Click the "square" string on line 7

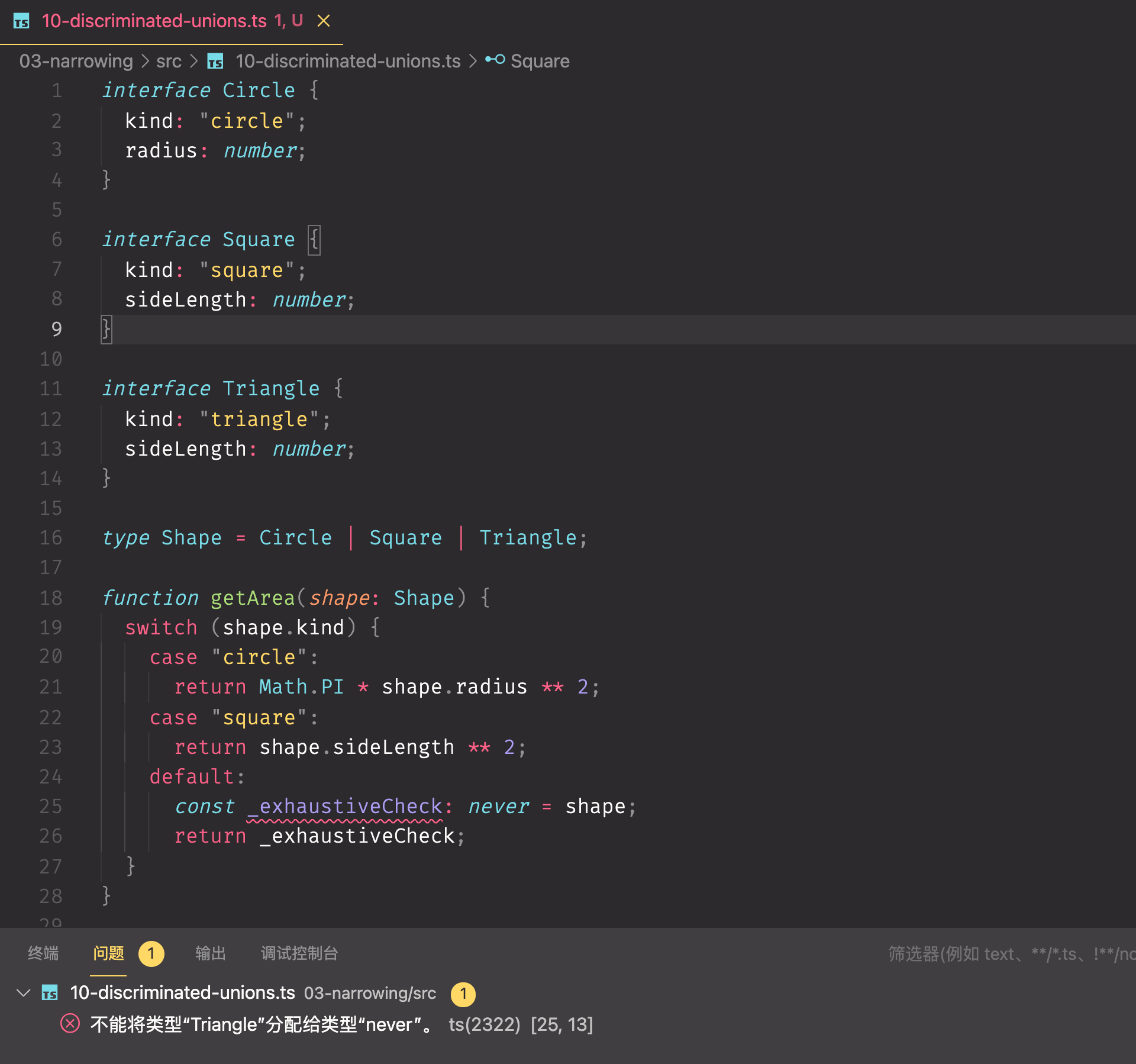click(247, 270)
